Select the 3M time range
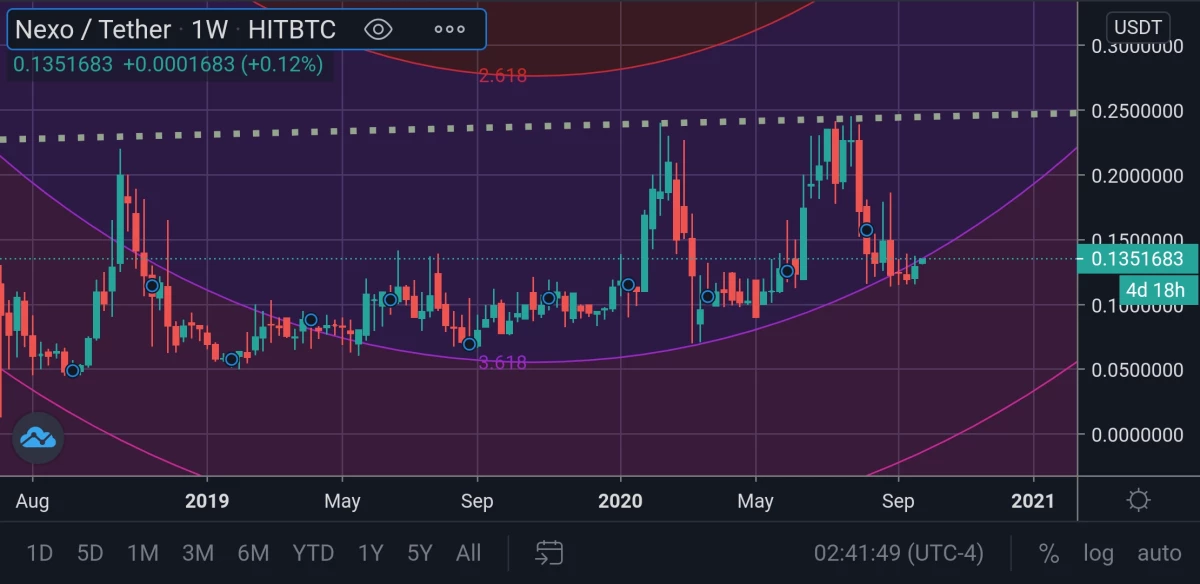This screenshot has width=1200, height=584. pyautogui.click(x=198, y=553)
